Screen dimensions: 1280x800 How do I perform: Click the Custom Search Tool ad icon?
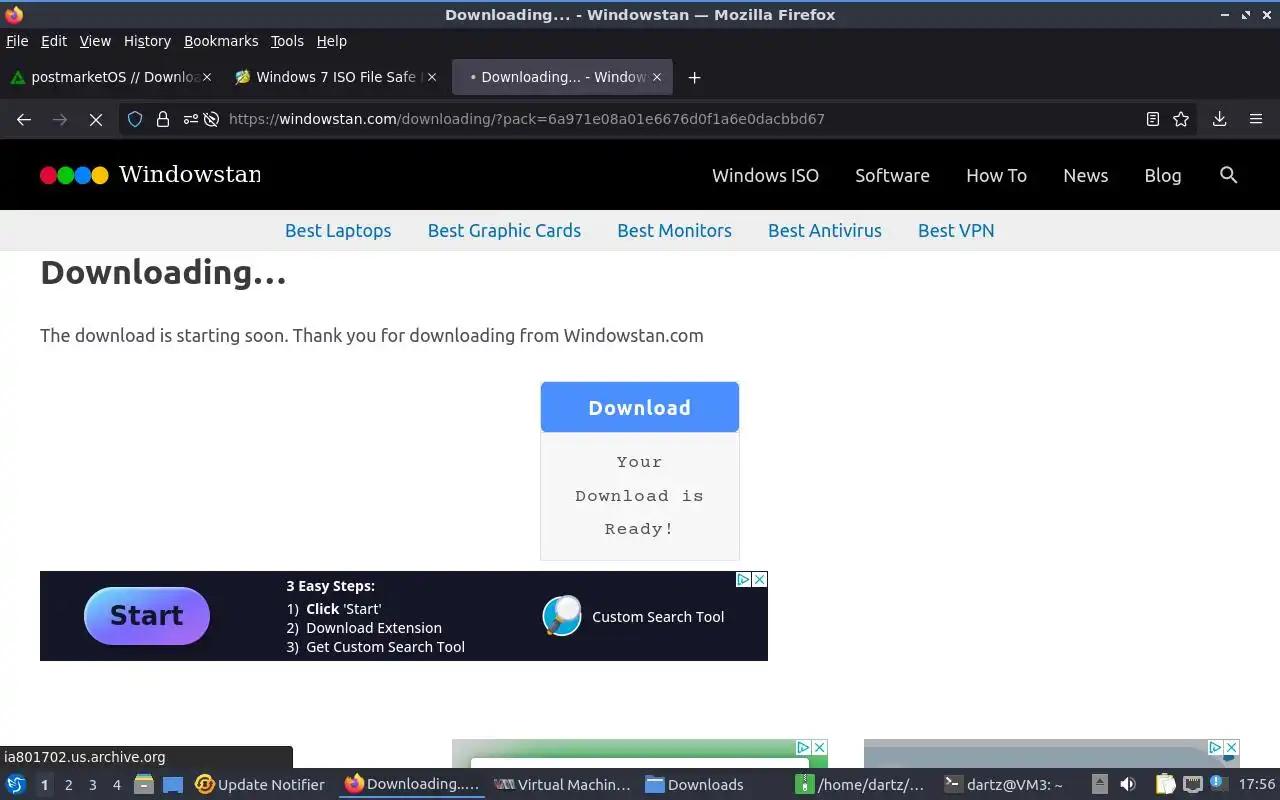coord(562,616)
